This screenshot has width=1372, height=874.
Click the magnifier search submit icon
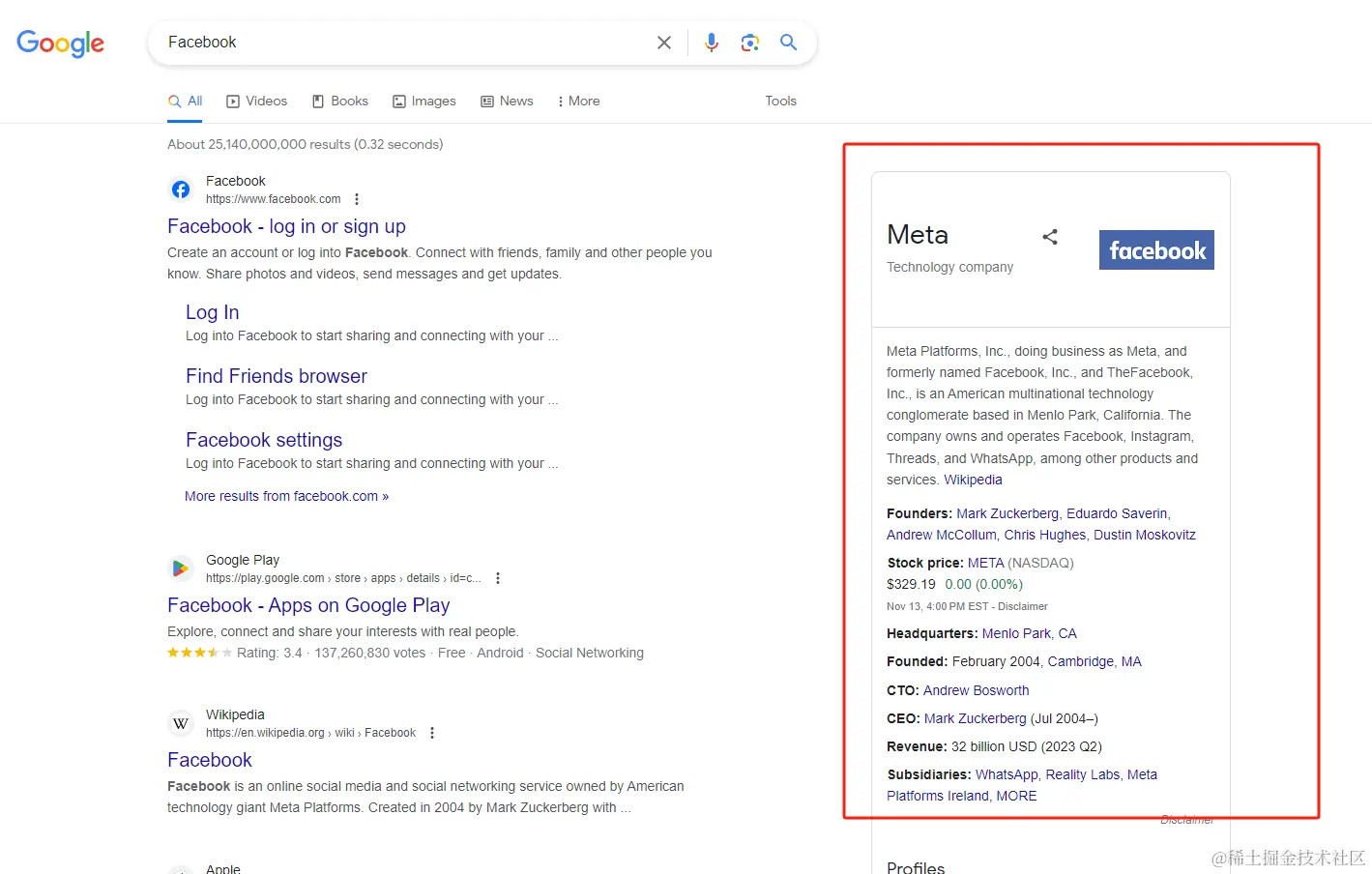(789, 43)
